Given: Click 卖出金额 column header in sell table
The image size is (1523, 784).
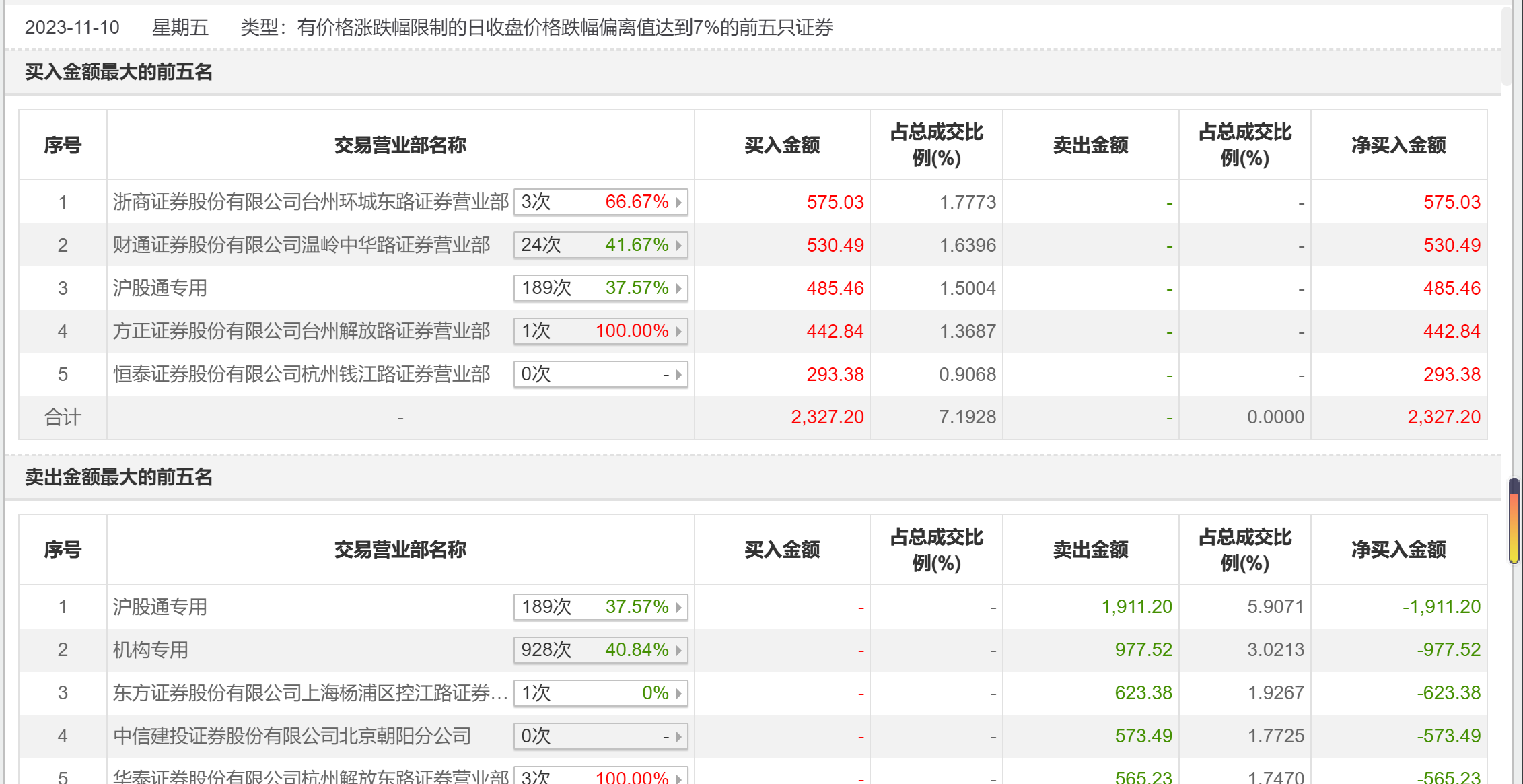Looking at the screenshot, I should click(1090, 550).
